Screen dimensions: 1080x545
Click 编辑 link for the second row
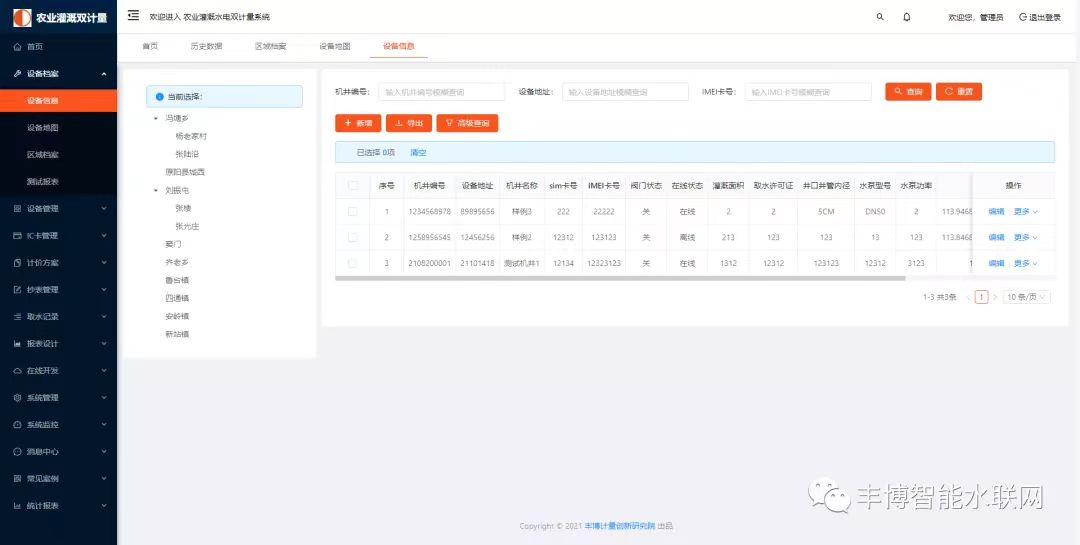[996, 237]
